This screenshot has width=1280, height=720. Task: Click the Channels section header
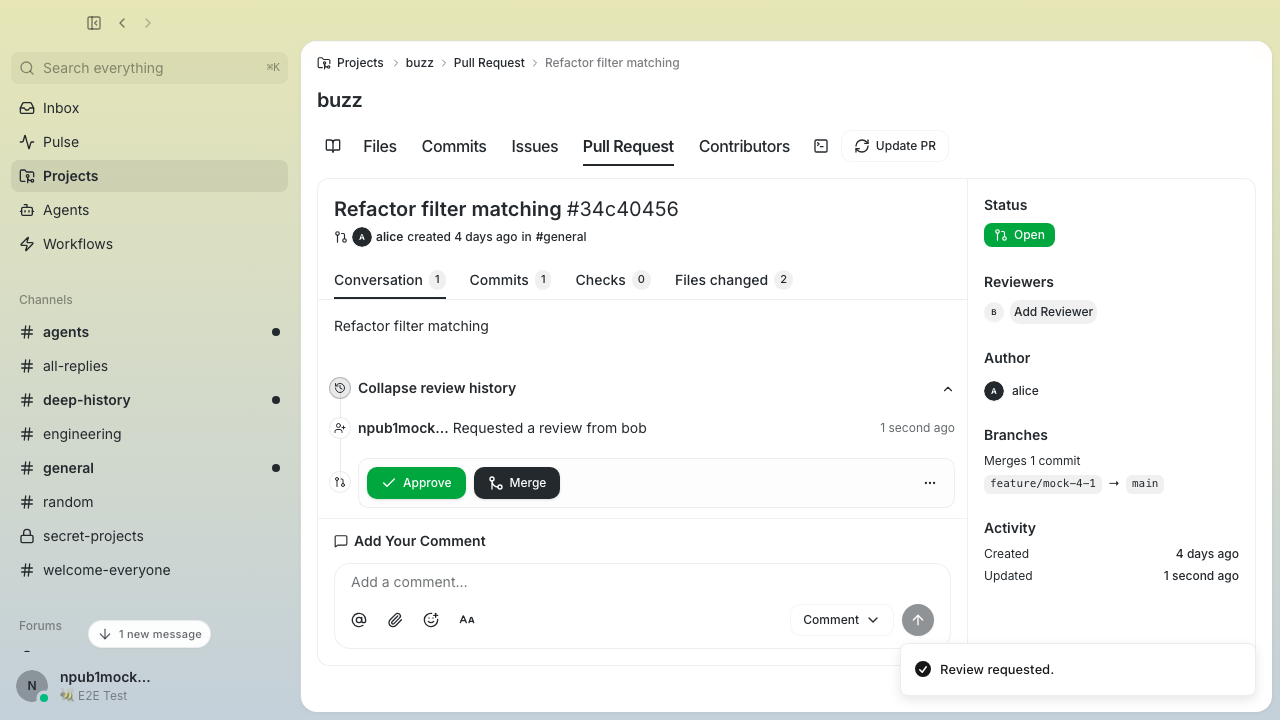[x=46, y=300]
